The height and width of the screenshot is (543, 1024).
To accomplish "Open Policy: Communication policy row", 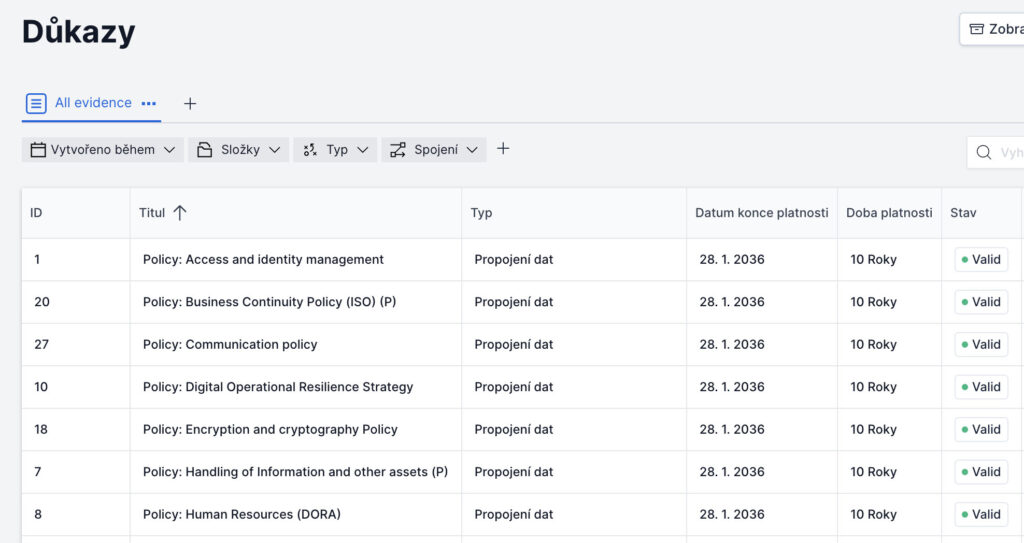I will tap(230, 344).
